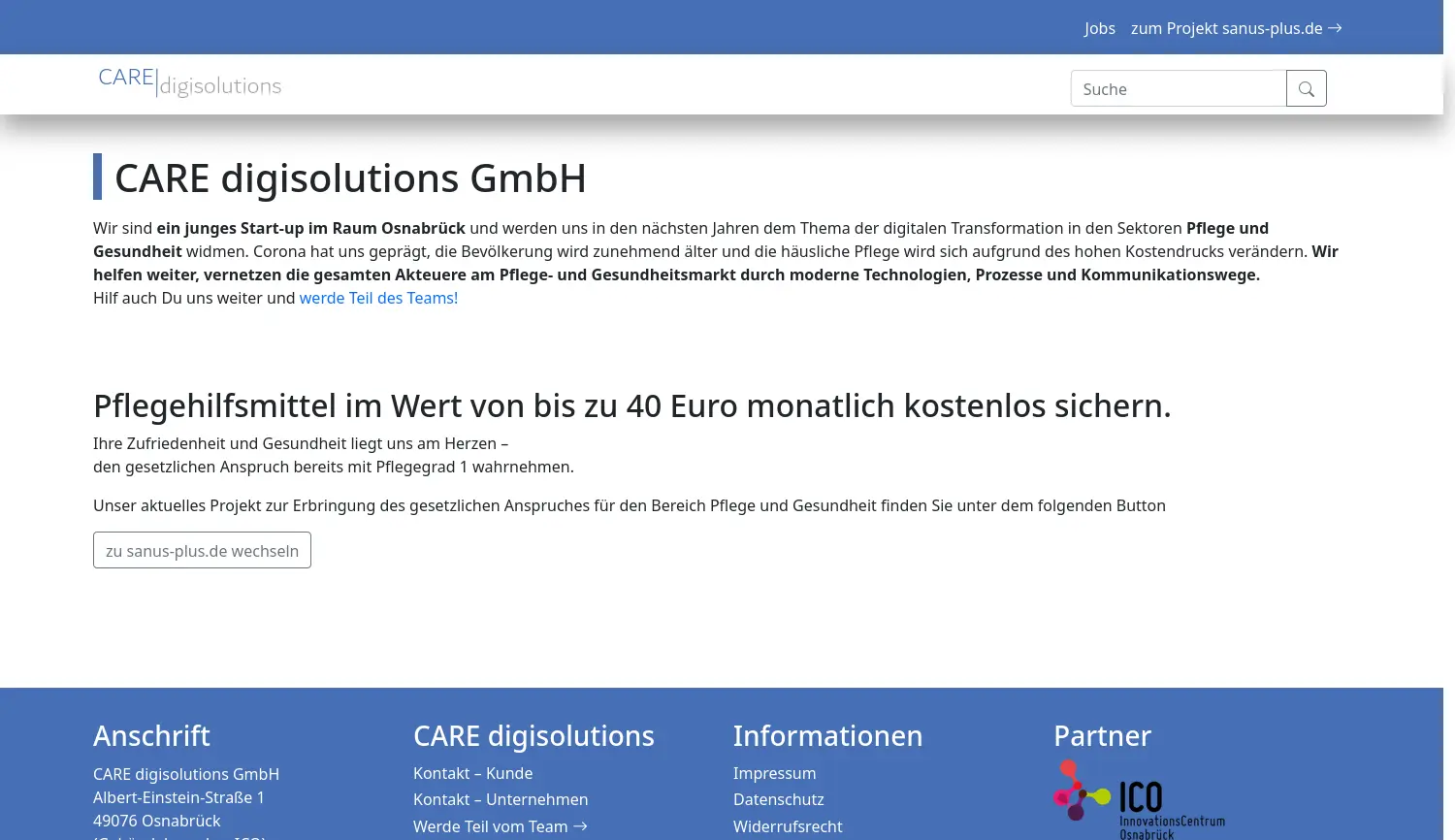Viewport: 1455px width, 840px height.
Task: Click the CARE digisolutions header logo
Action: coord(190,83)
